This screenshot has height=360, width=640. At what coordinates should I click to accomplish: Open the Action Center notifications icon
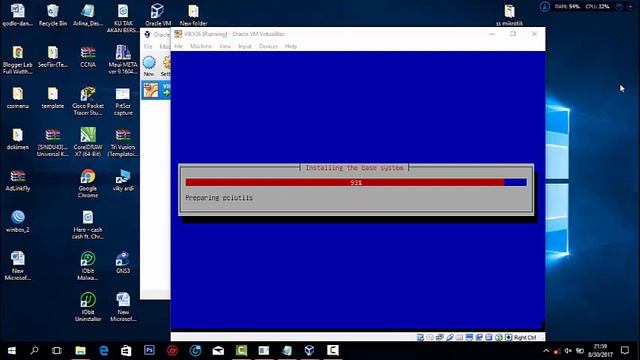[624, 351]
